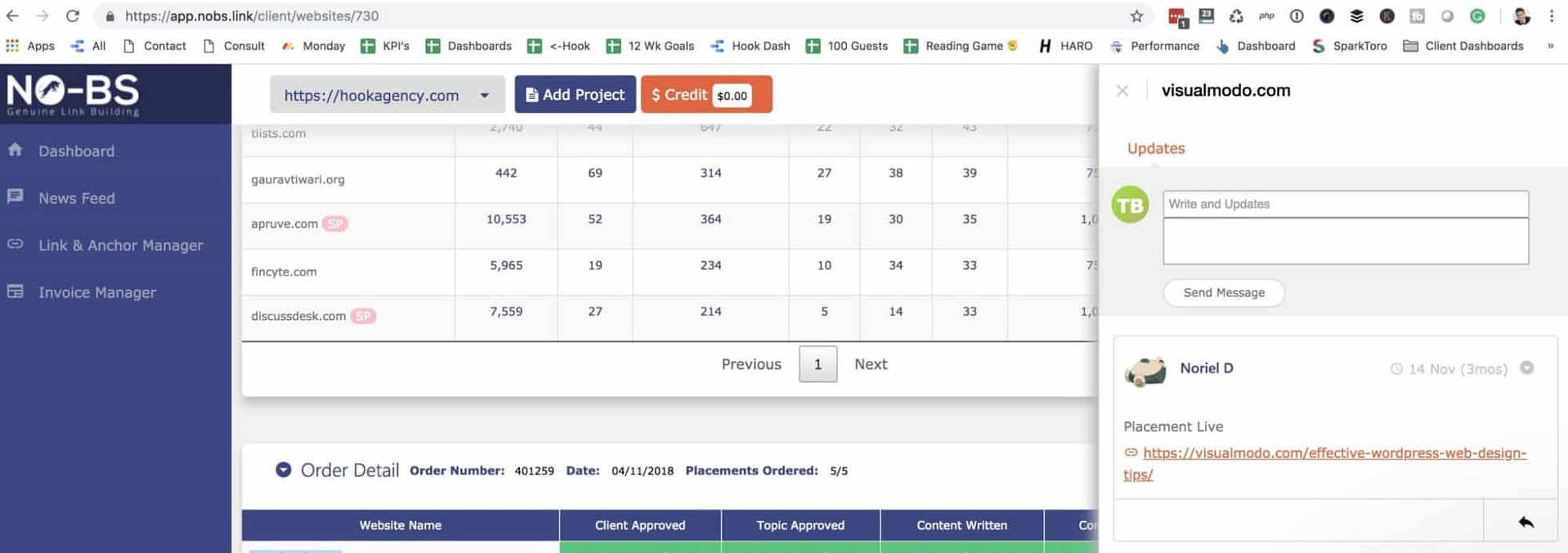The height and width of the screenshot is (553, 1568).
Task: Click the address bar URL
Action: pos(252,16)
